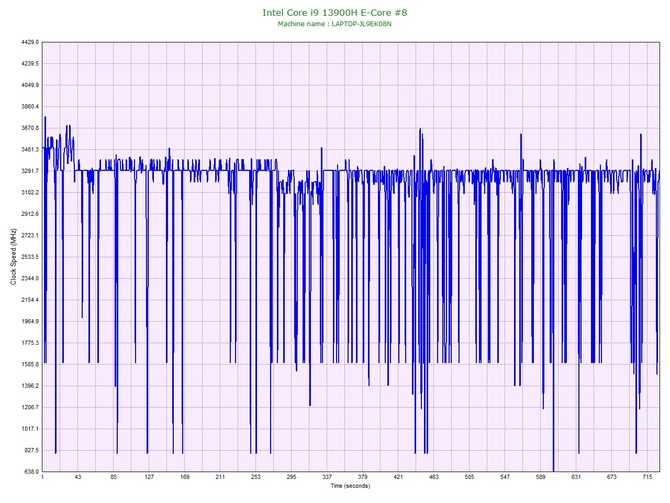
Task: Click the 295 time axis tick label
Action: (291, 477)
